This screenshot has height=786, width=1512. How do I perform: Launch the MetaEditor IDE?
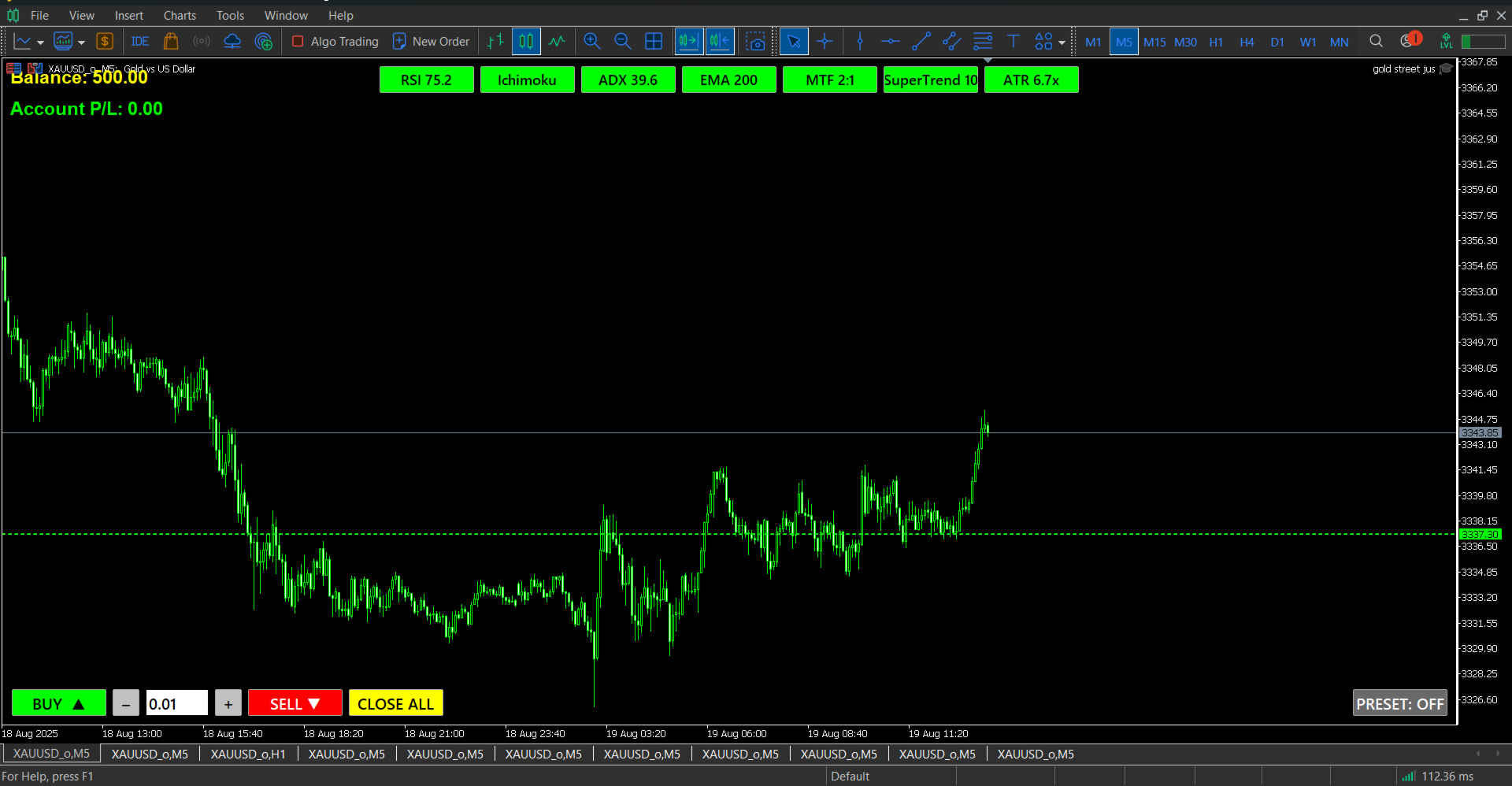(140, 42)
